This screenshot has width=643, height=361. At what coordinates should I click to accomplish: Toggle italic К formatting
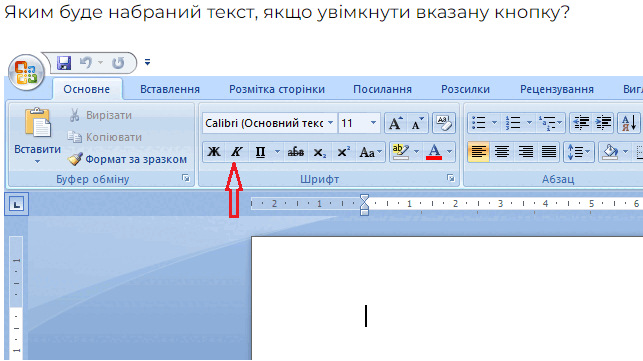coord(236,152)
